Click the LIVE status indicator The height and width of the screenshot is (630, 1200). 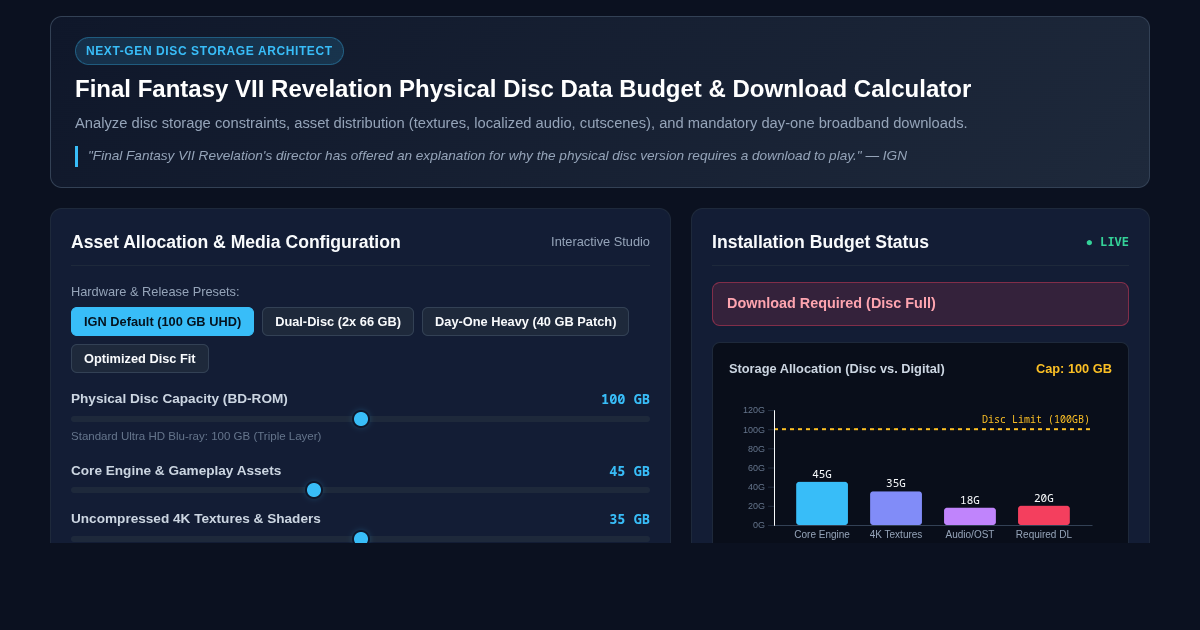(x=1107, y=242)
